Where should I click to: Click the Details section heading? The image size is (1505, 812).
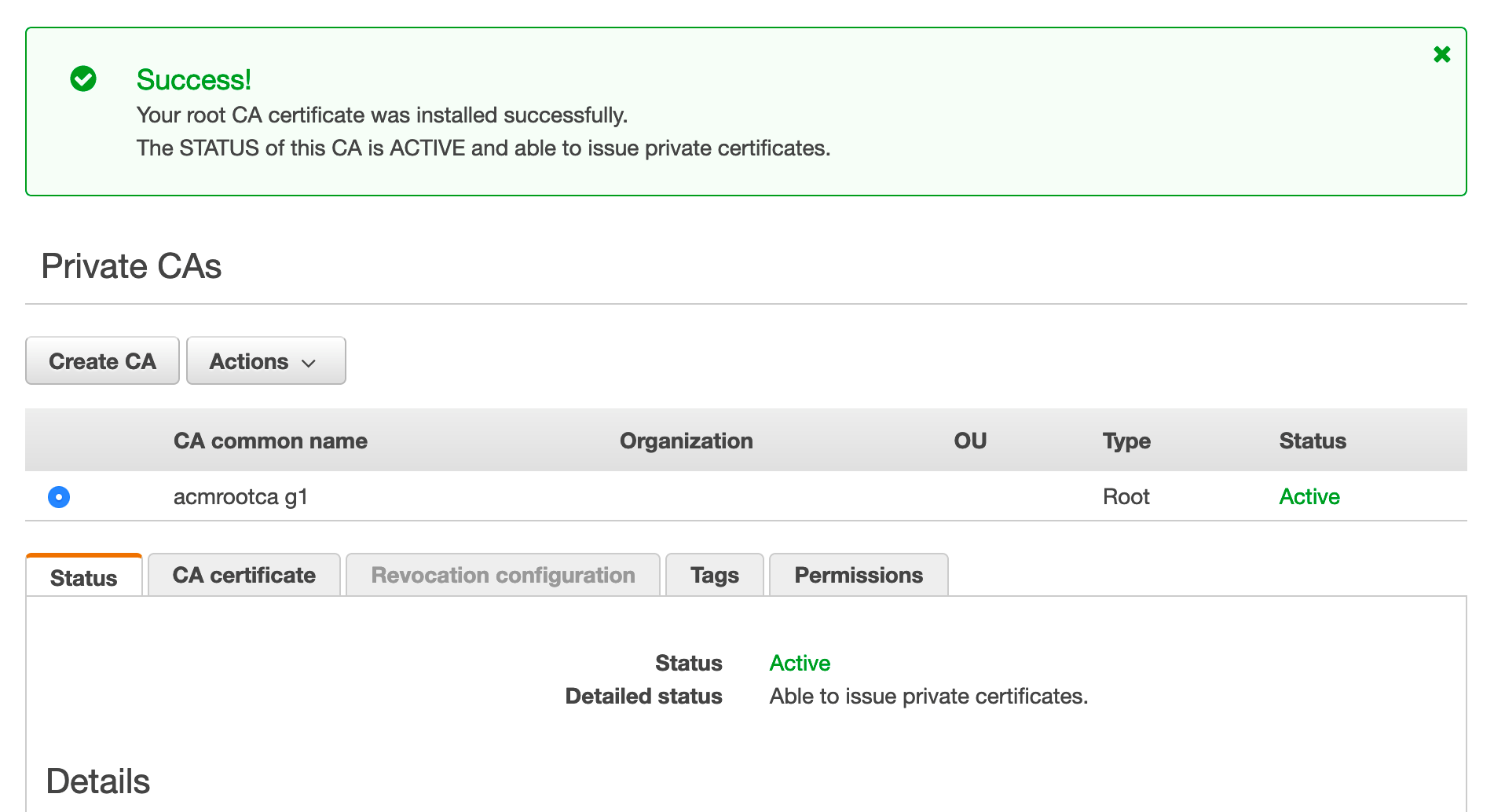point(98,781)
